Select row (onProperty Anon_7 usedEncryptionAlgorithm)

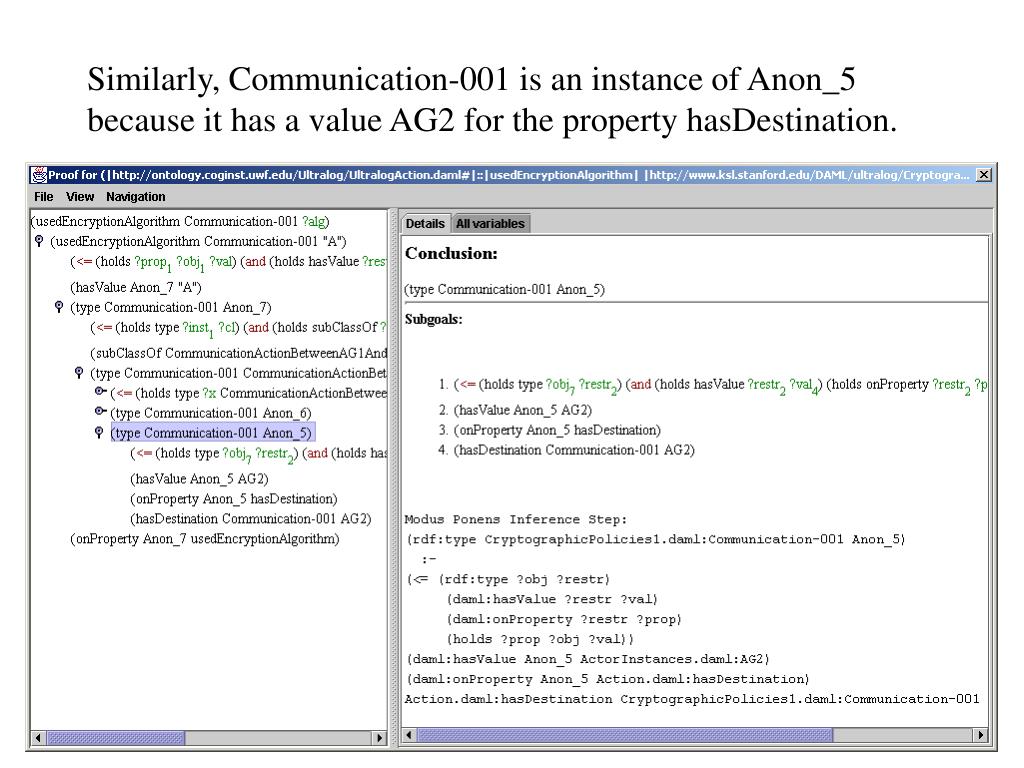(205, 539)
